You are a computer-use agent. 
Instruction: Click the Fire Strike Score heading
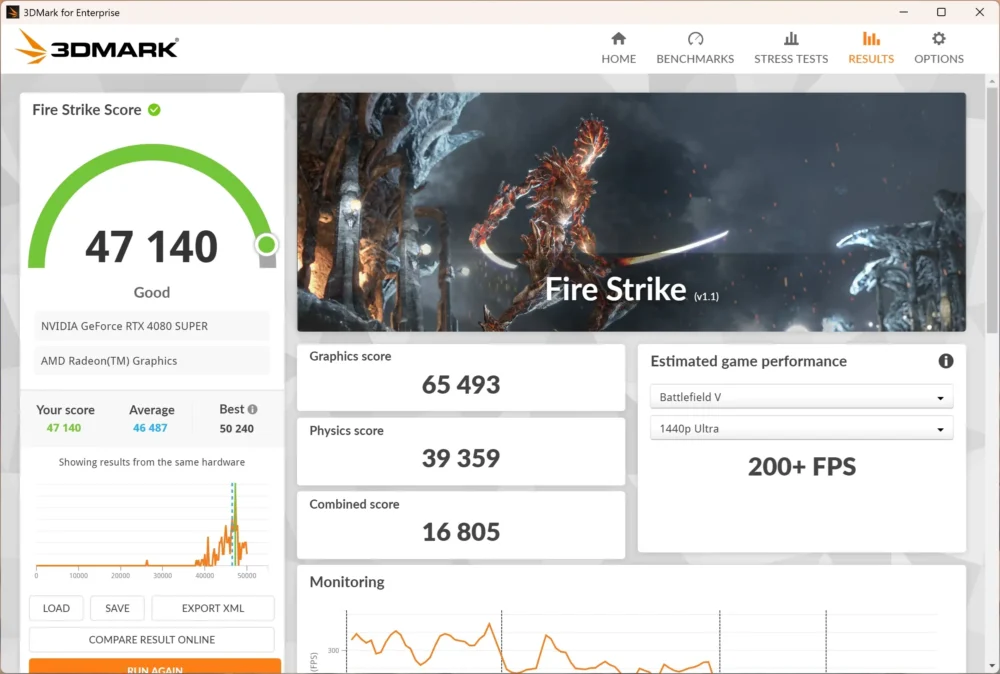tap(87, 110)
